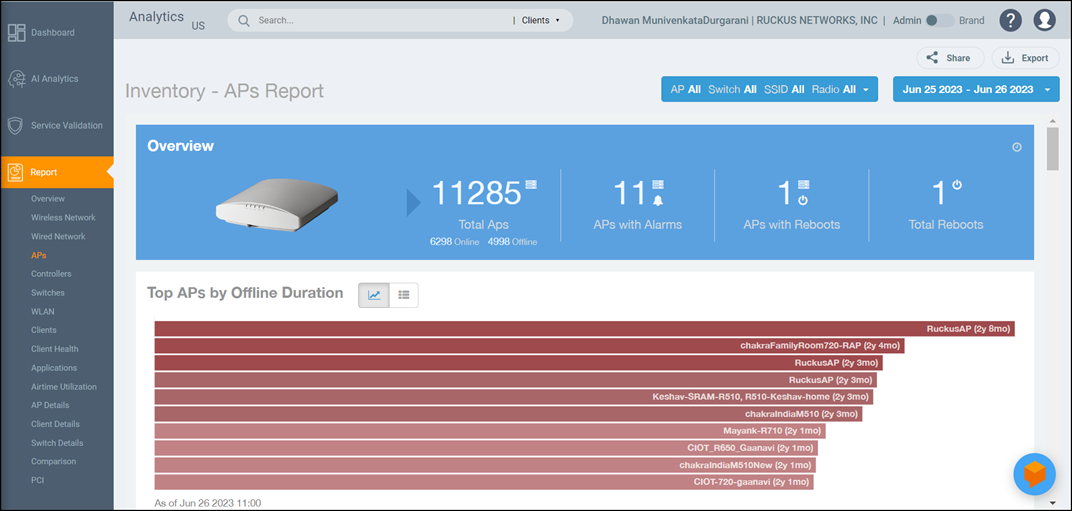The height and width of the screenshot is (511, 1072).
Task: Open the Controllers report
Action: pos(51,274)
